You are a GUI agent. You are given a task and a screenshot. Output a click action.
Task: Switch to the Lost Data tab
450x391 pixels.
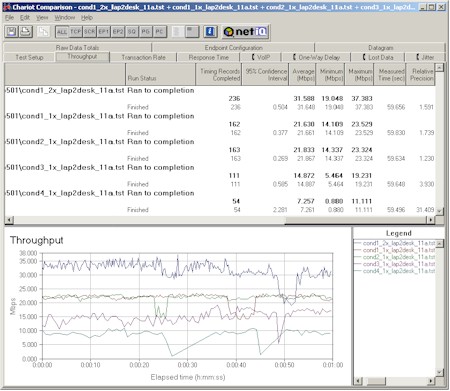coord(378,57)
